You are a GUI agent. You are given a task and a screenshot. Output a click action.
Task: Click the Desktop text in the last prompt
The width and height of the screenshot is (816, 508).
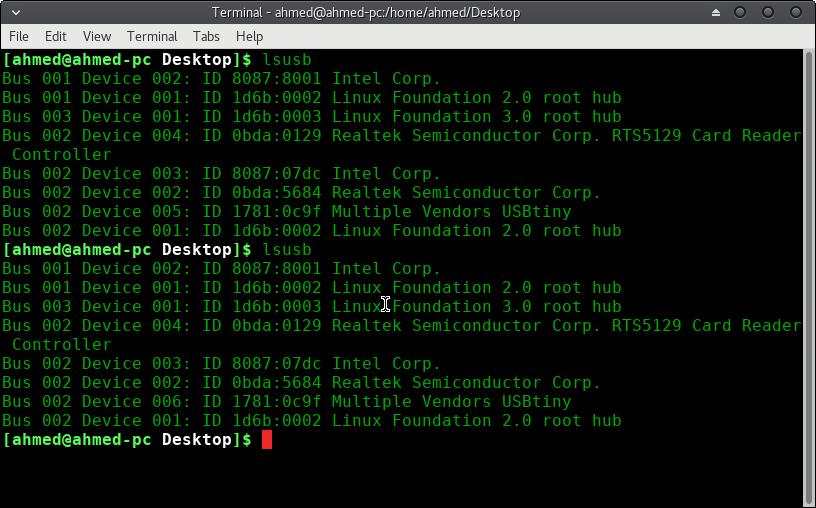click(x=197, y=440)
